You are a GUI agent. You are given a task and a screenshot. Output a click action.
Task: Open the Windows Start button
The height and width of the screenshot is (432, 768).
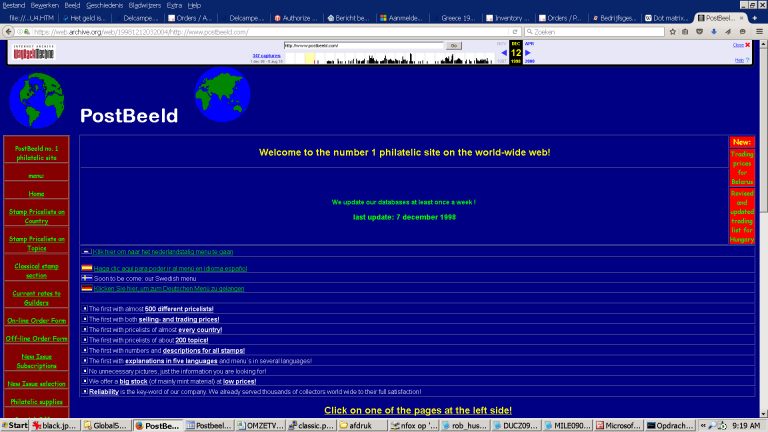(x=16, y=425)
